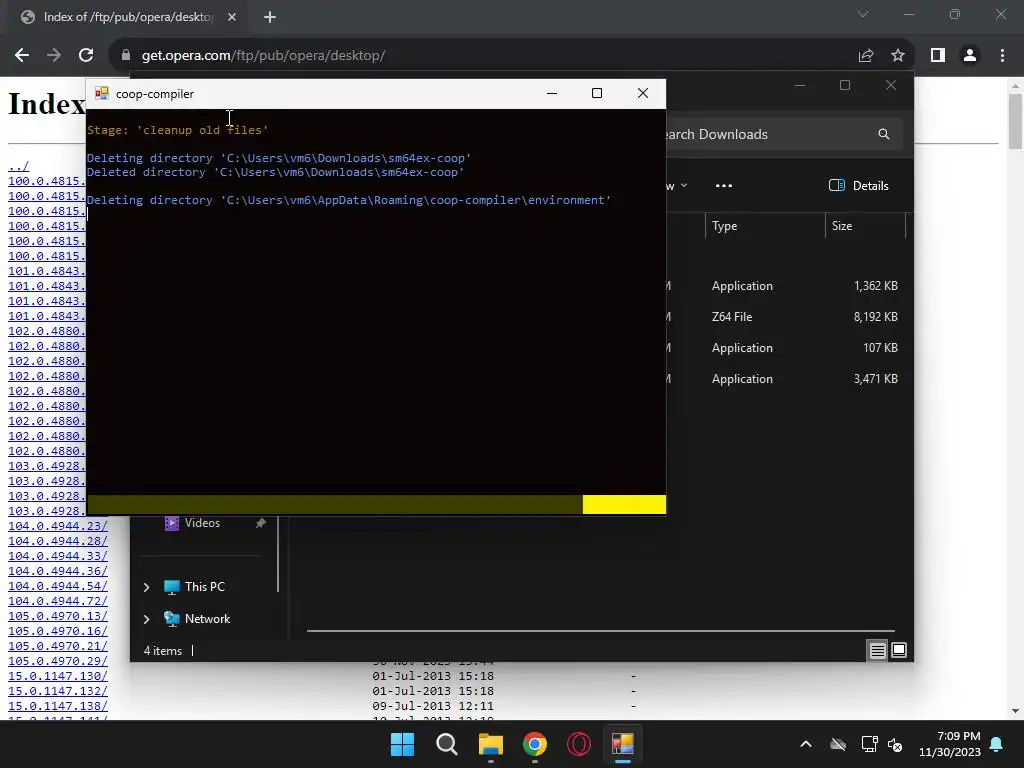
Task: Open OneDrive tray icon
Action: (x=838, y=744)
